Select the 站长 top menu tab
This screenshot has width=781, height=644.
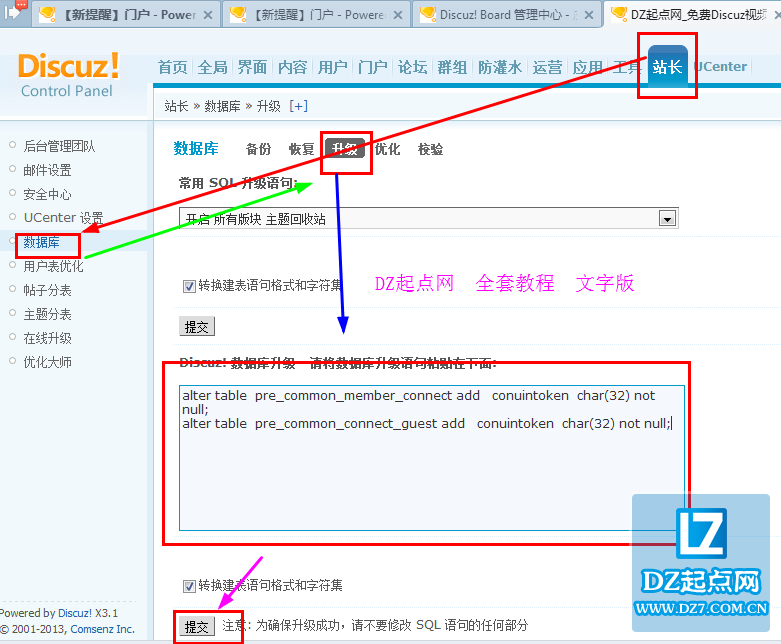click(x=667, y=67)
